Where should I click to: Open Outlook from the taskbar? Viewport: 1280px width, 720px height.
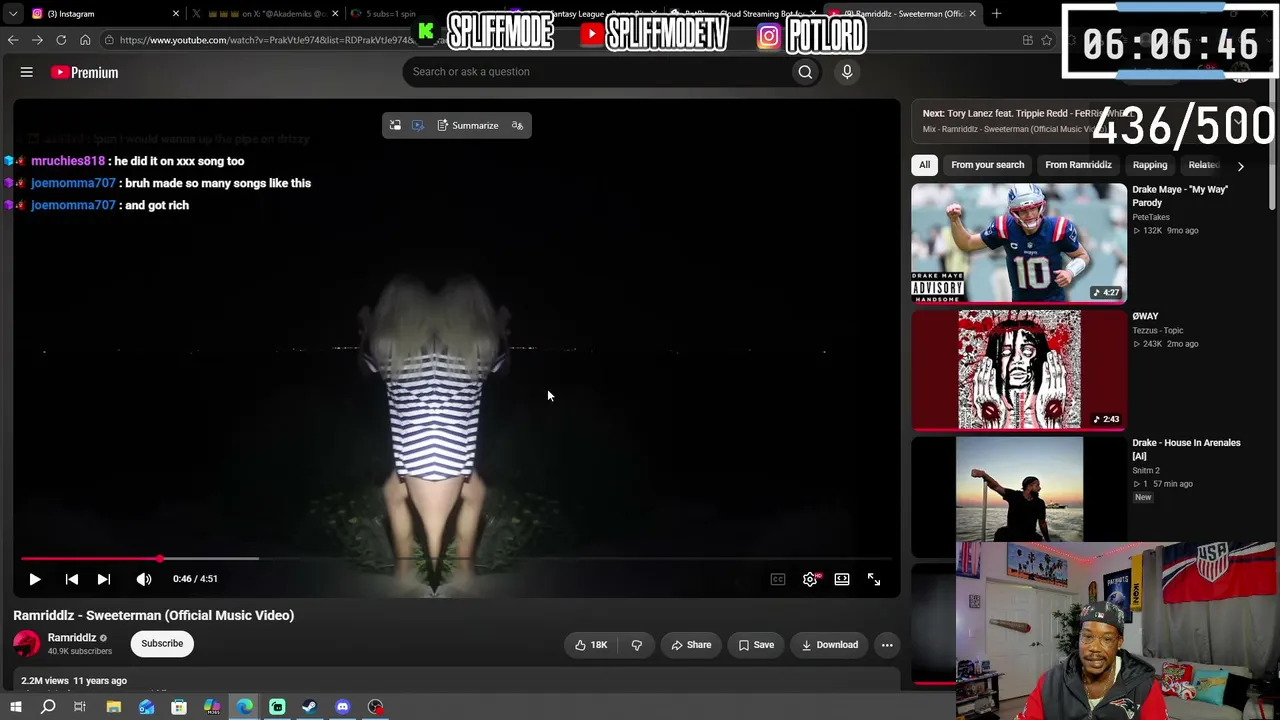pyautogui.click(x=147, y=707)
